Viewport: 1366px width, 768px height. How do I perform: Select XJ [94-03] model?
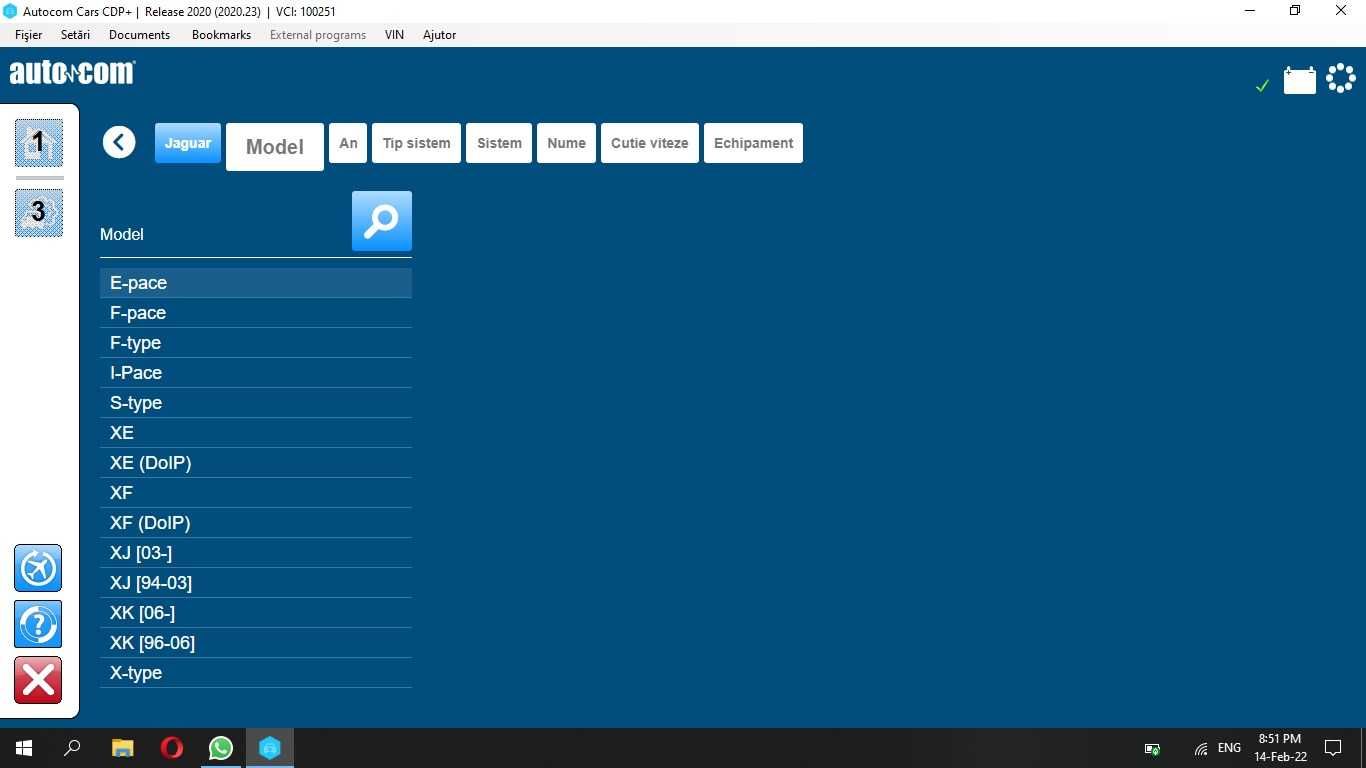[256, 583]
